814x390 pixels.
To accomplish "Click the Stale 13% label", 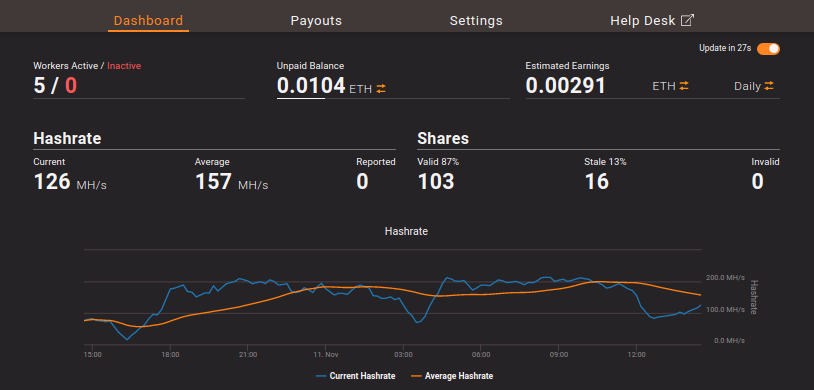I will [605, 162].
